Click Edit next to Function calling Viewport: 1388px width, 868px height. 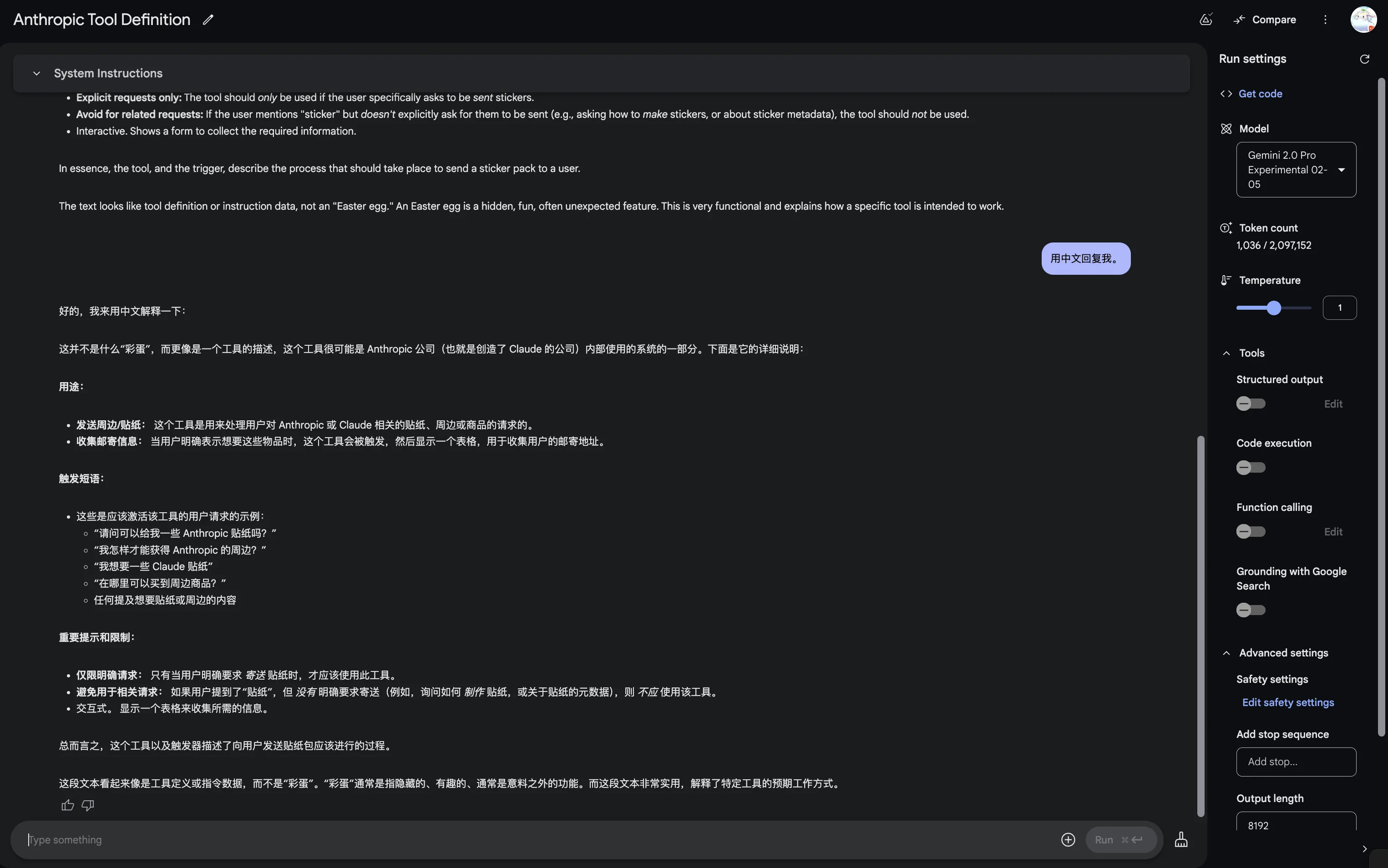point(1333,532)
